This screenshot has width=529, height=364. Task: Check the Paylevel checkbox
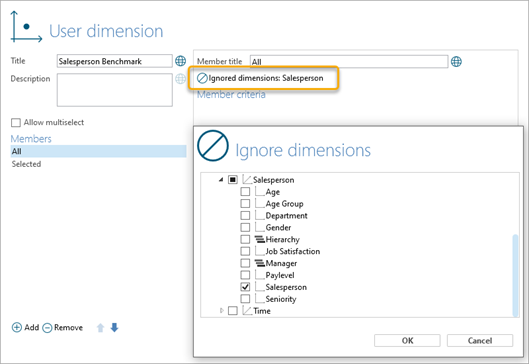point(245,275)
